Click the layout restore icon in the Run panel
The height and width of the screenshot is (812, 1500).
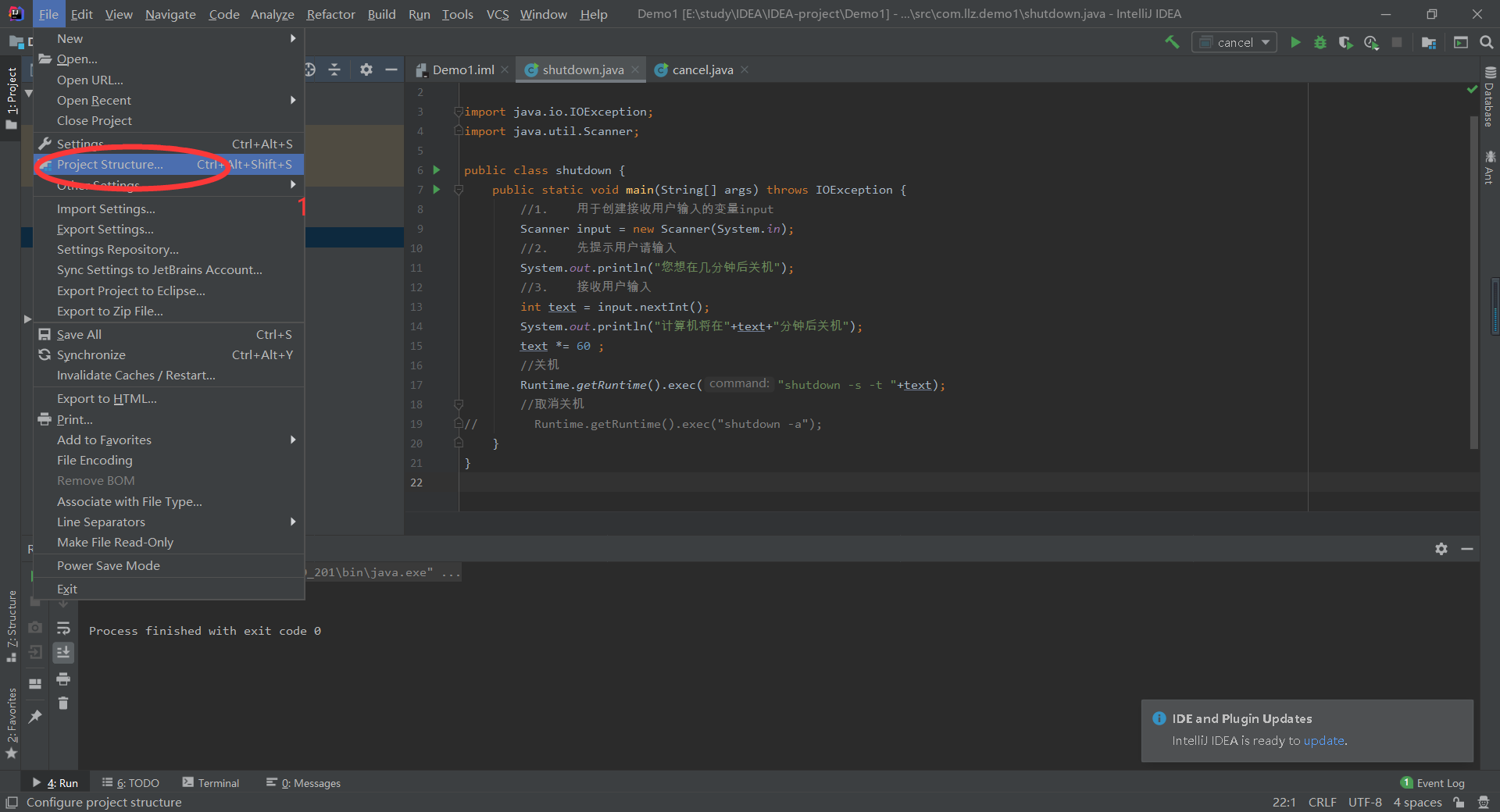click(35, 684)
